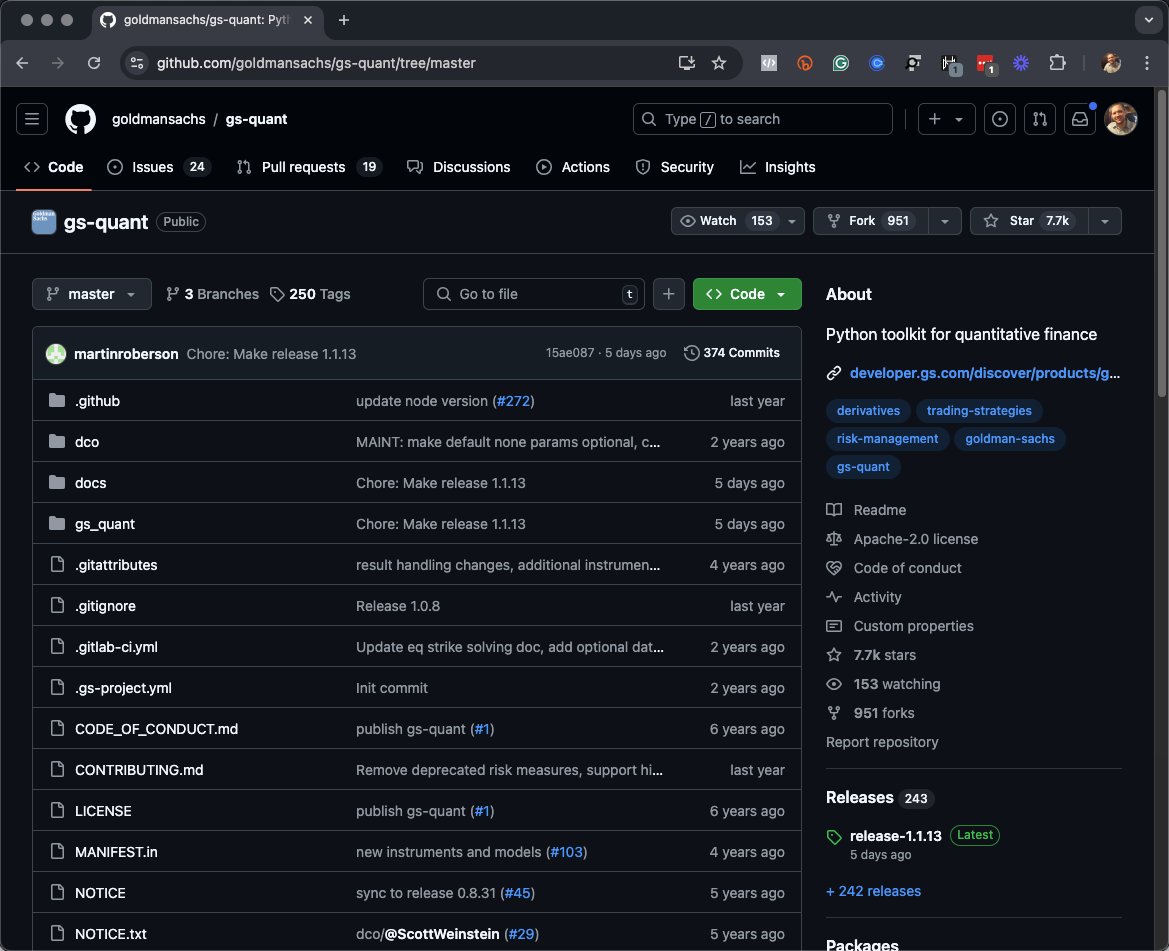Click the Grammarly extension icon
Screen dimensions: 1169x951
pyautogui.click(x=841, y=63)
